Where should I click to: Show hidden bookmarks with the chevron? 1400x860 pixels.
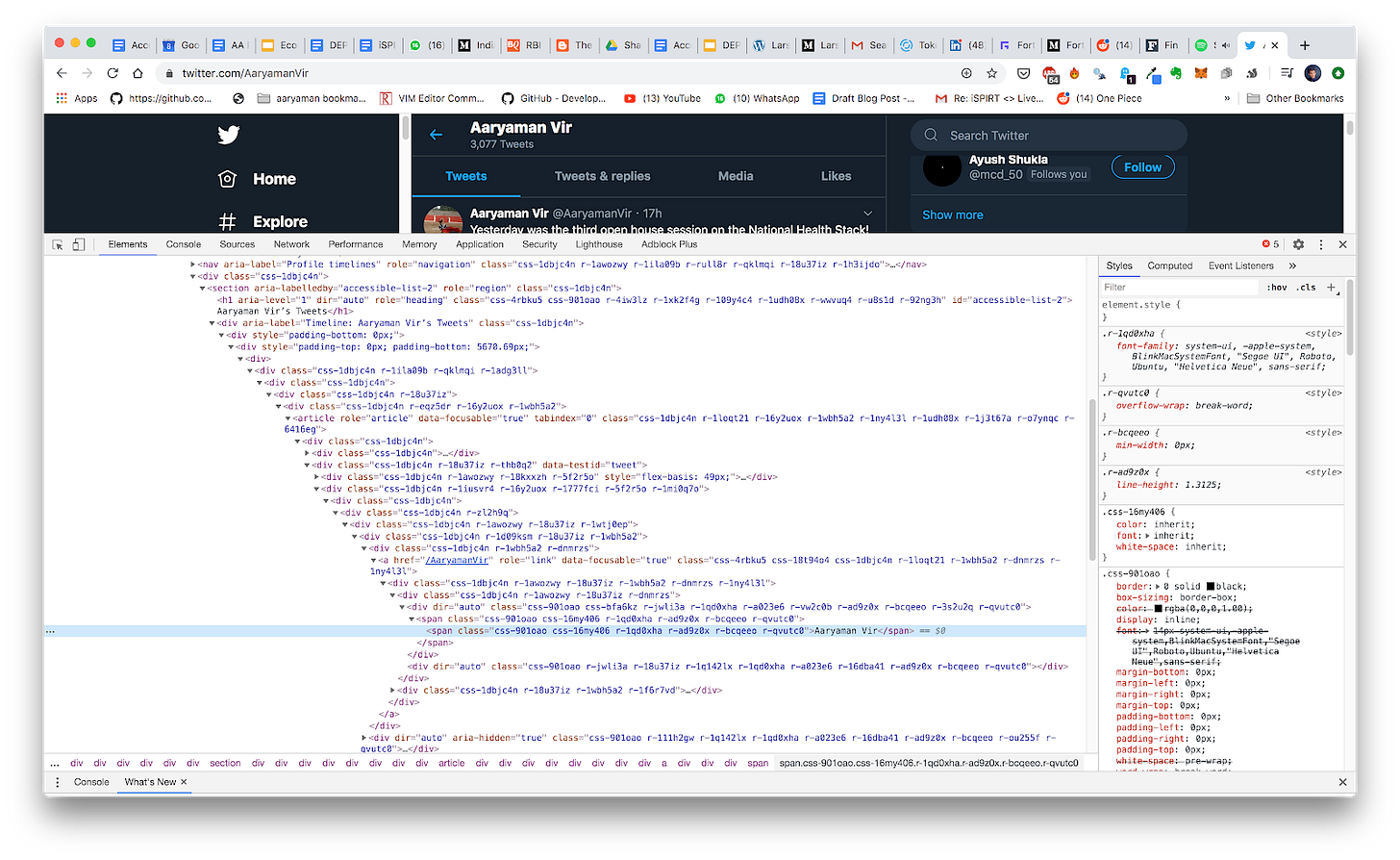click(x=1227, y=98)
